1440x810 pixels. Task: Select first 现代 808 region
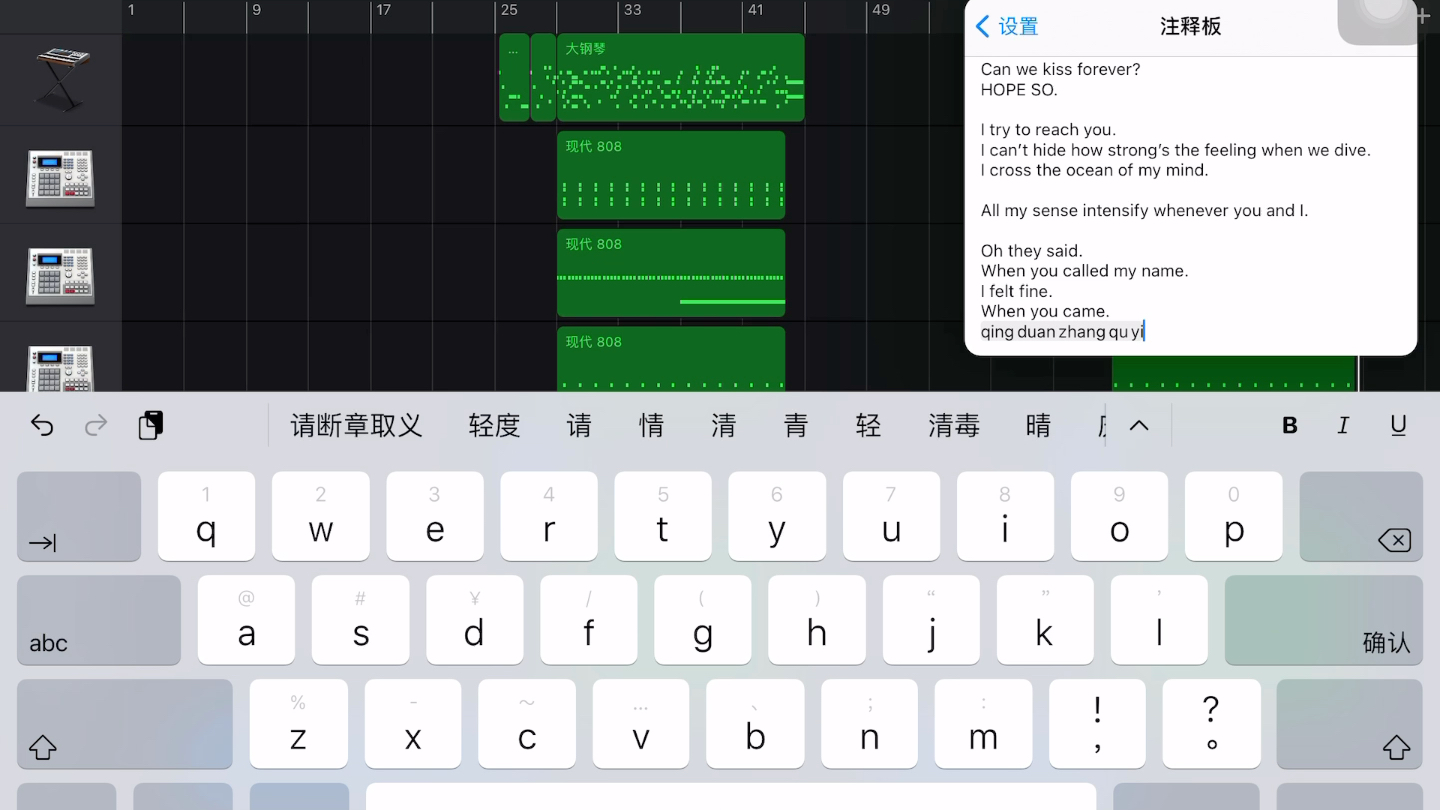671,175
